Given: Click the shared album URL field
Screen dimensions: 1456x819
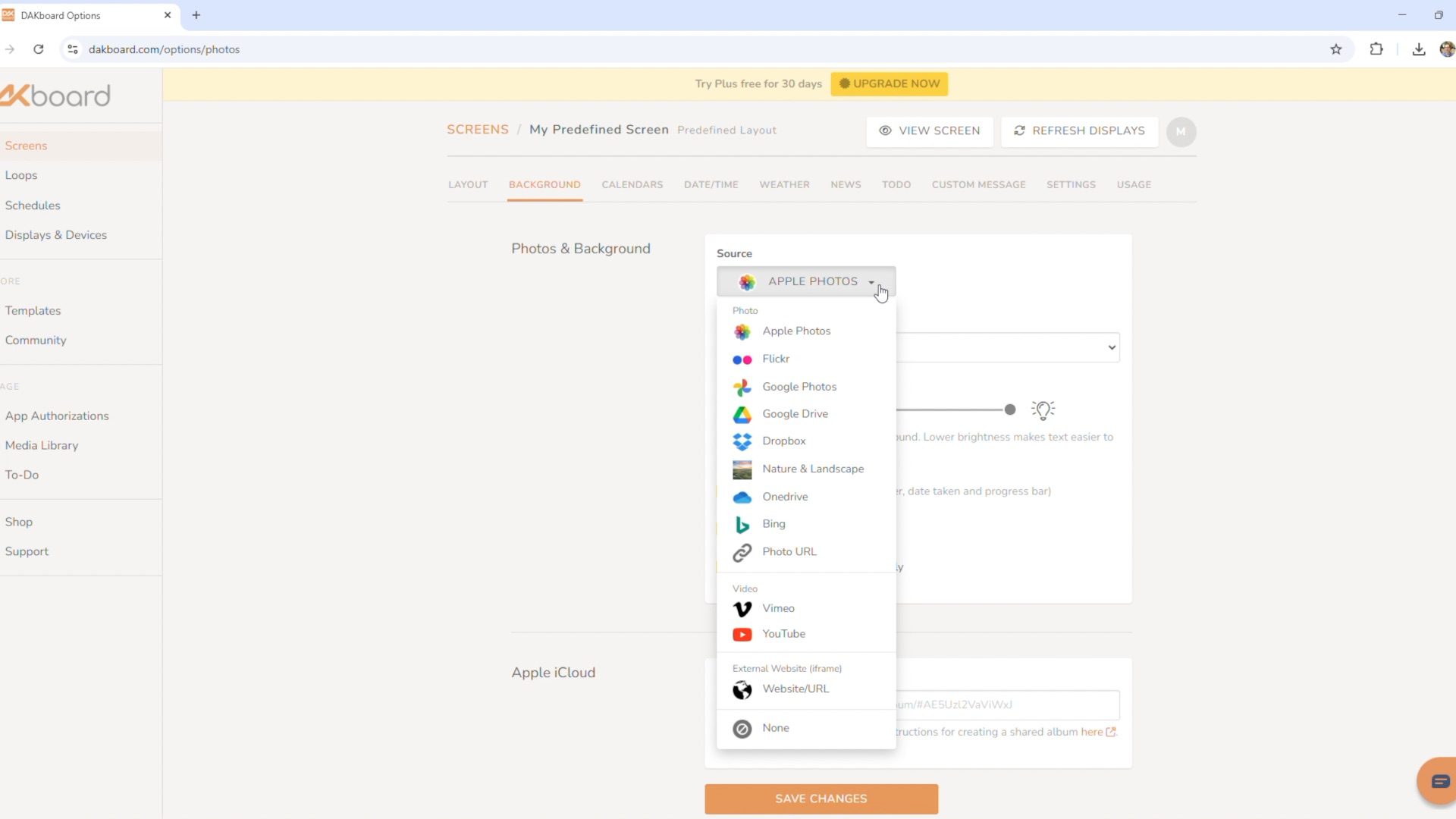Looking at the screenshot, I should (1007, 704).
